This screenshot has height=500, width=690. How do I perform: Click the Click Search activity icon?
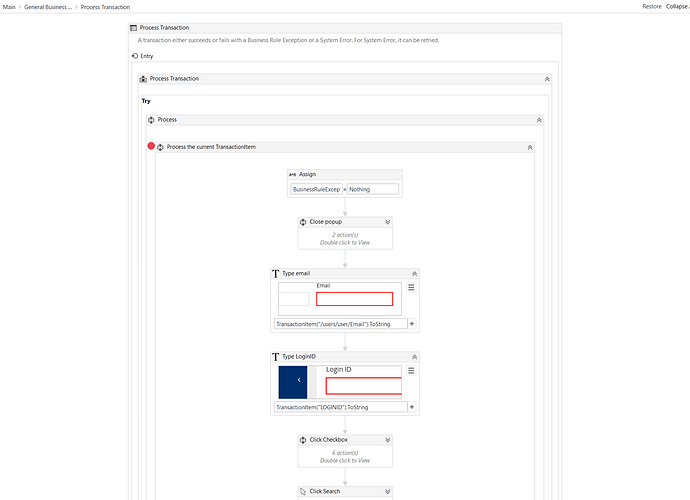pyautogui.click(x=303, y=491)
